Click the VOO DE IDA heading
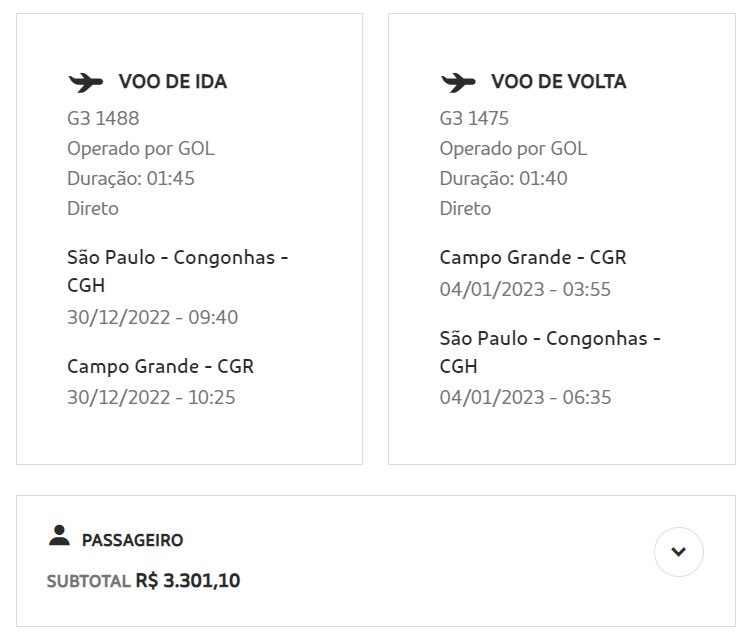This screenshot has height=642, width=746. (x=173, y=82)
